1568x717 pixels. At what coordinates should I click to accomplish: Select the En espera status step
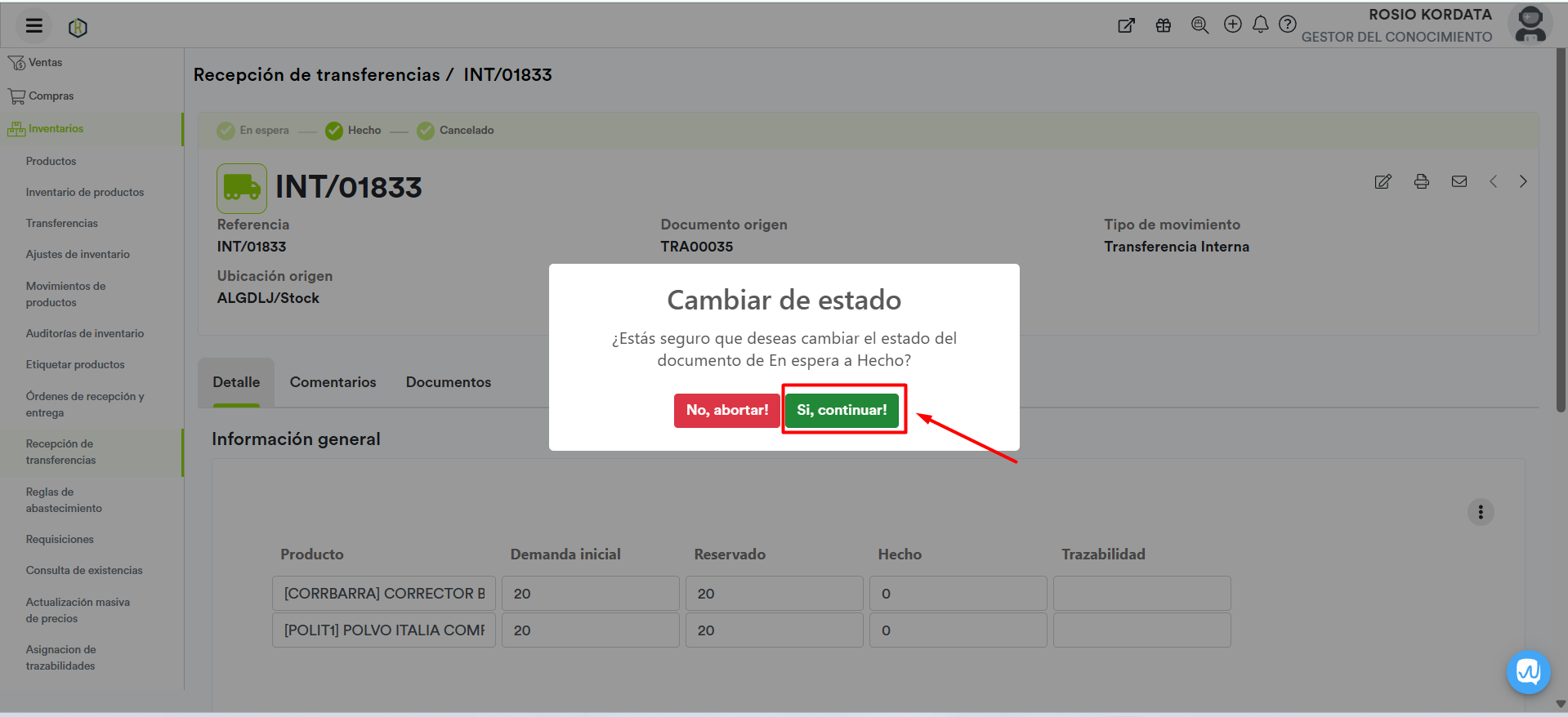point(253,131)
